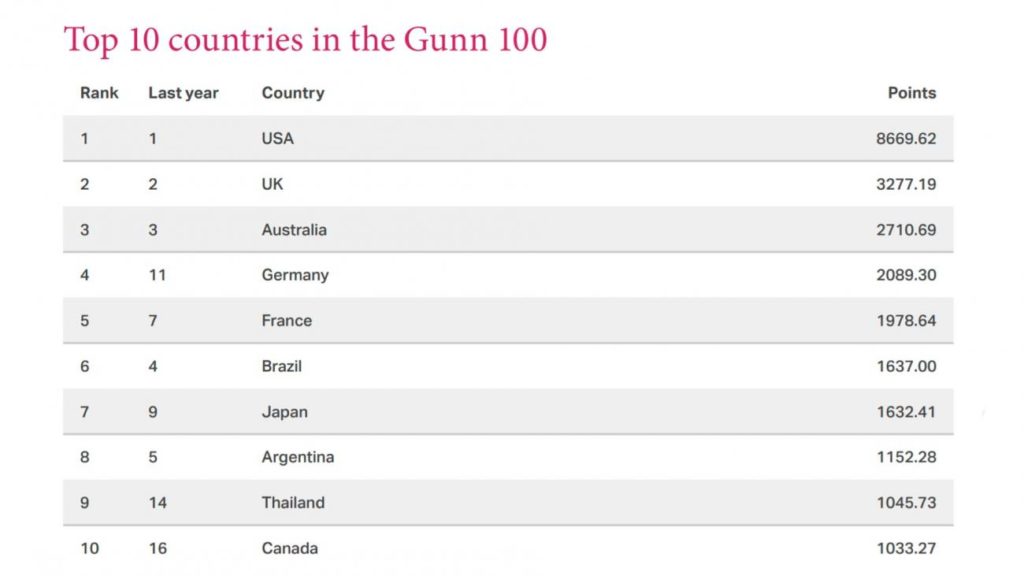Click Germany in the country column
This screenshot has width=1024, height=576.
coord(295,275)
